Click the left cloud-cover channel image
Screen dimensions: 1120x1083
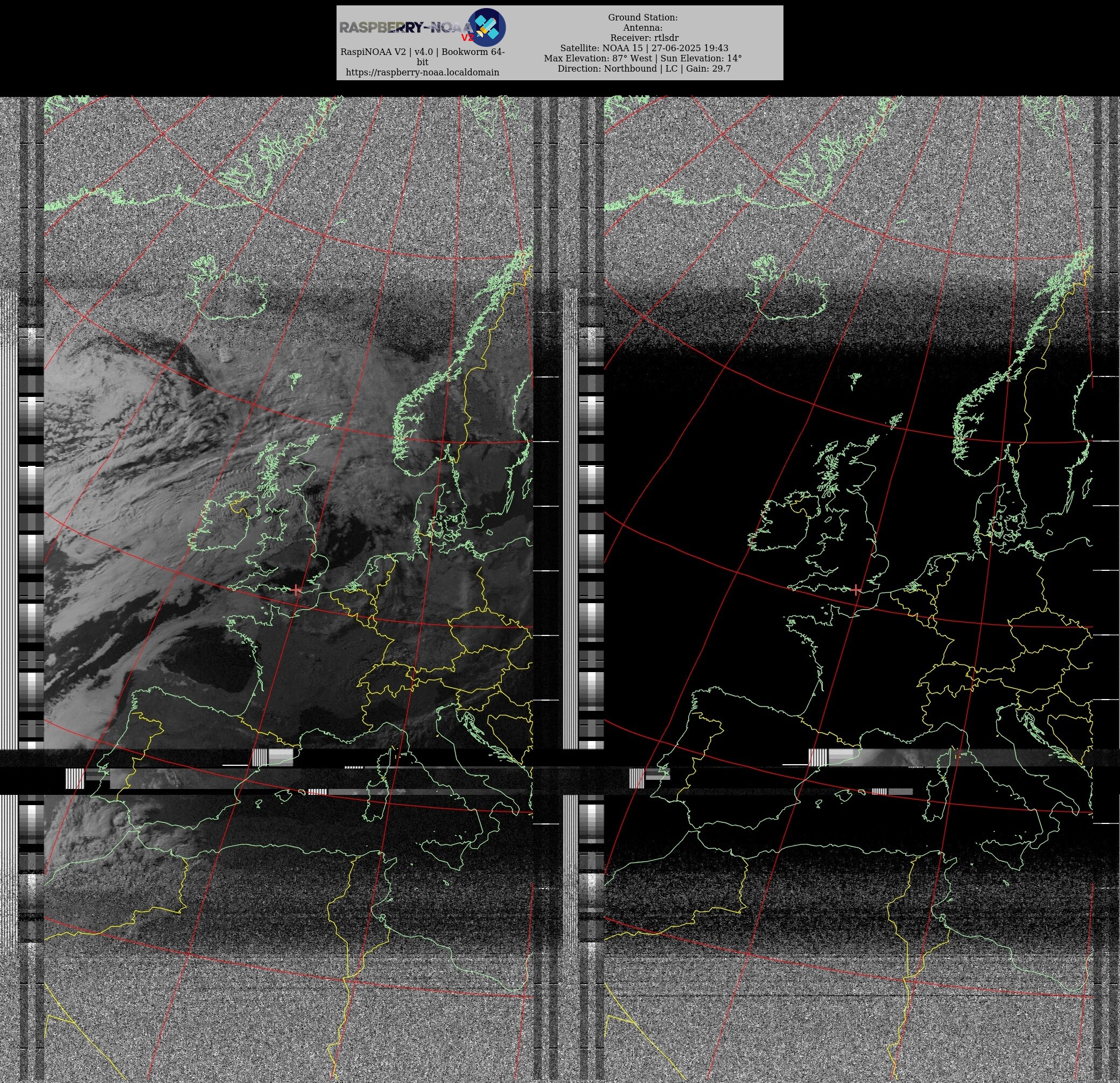tap(289, 589)
